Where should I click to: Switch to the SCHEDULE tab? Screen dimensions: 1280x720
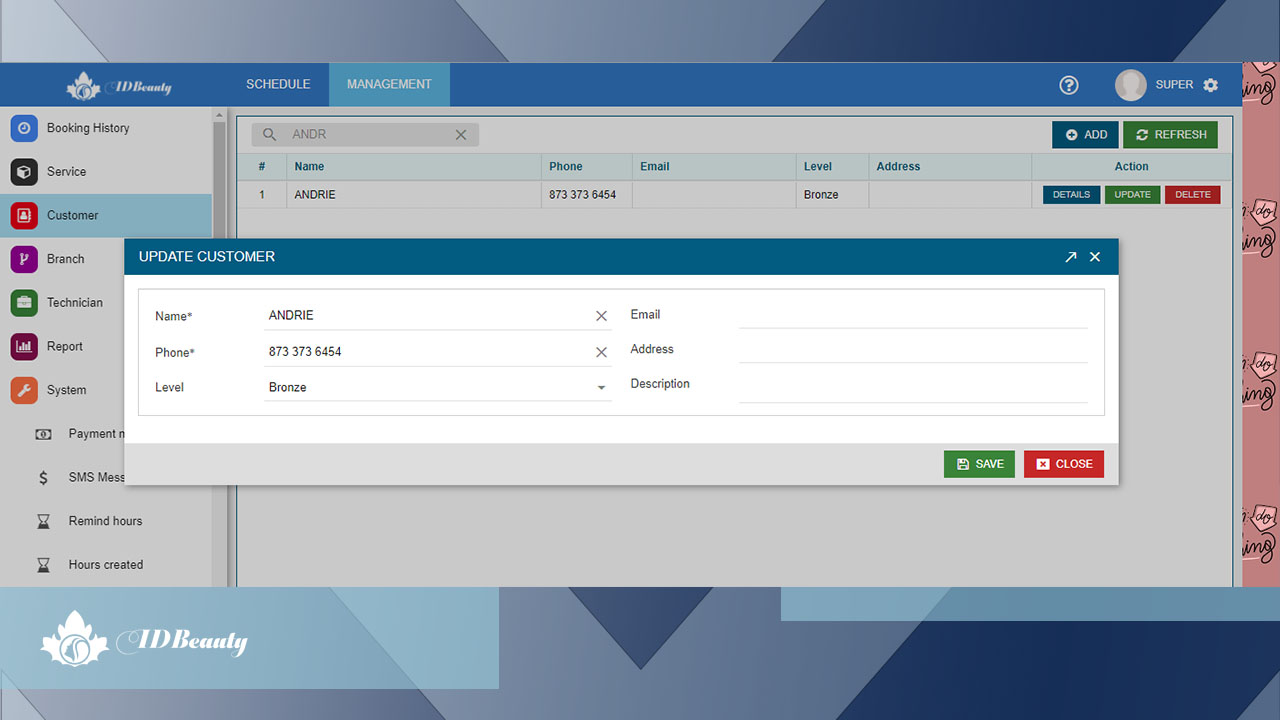coord(278,85)
